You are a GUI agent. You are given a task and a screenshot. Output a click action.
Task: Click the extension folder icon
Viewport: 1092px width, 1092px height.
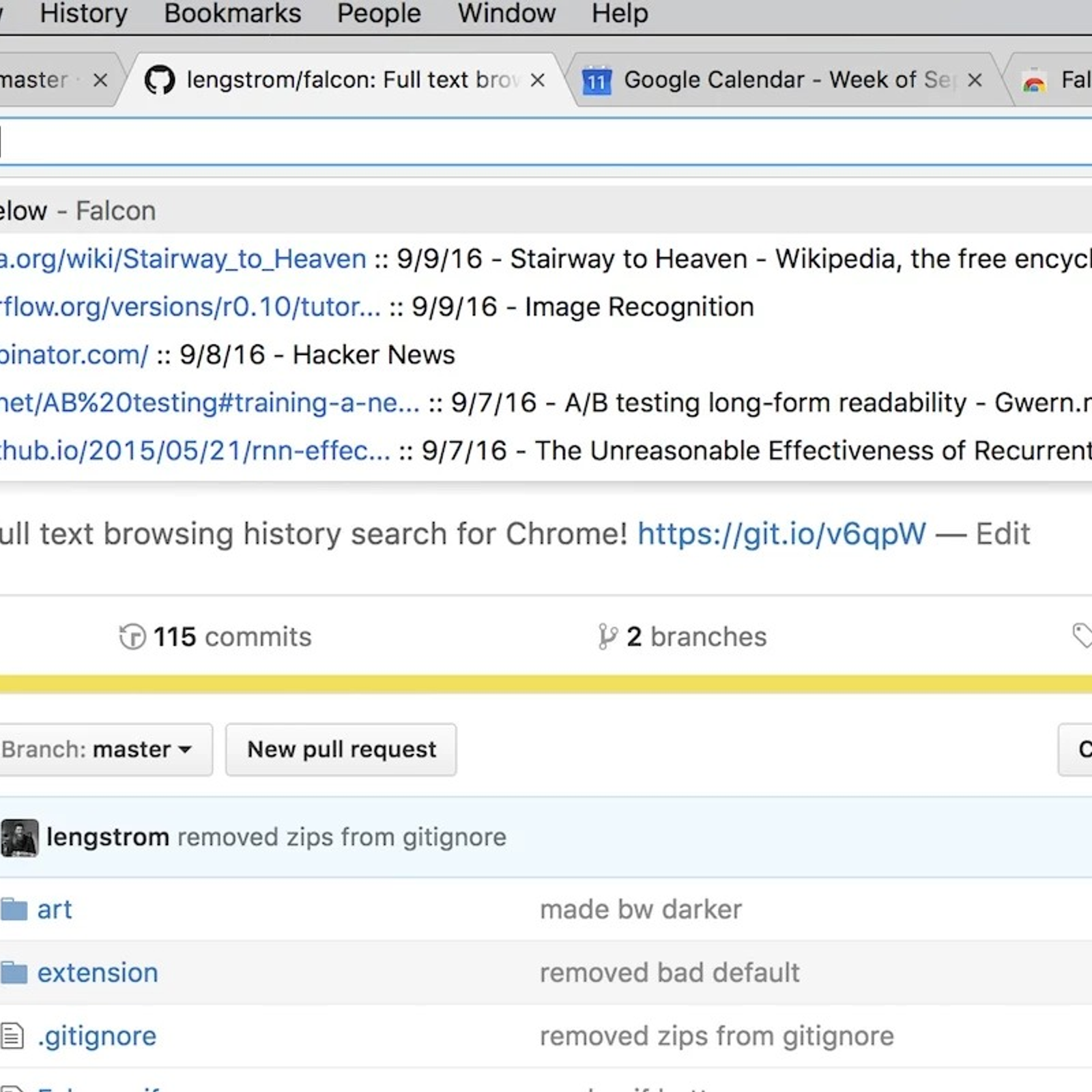(14, 973)
